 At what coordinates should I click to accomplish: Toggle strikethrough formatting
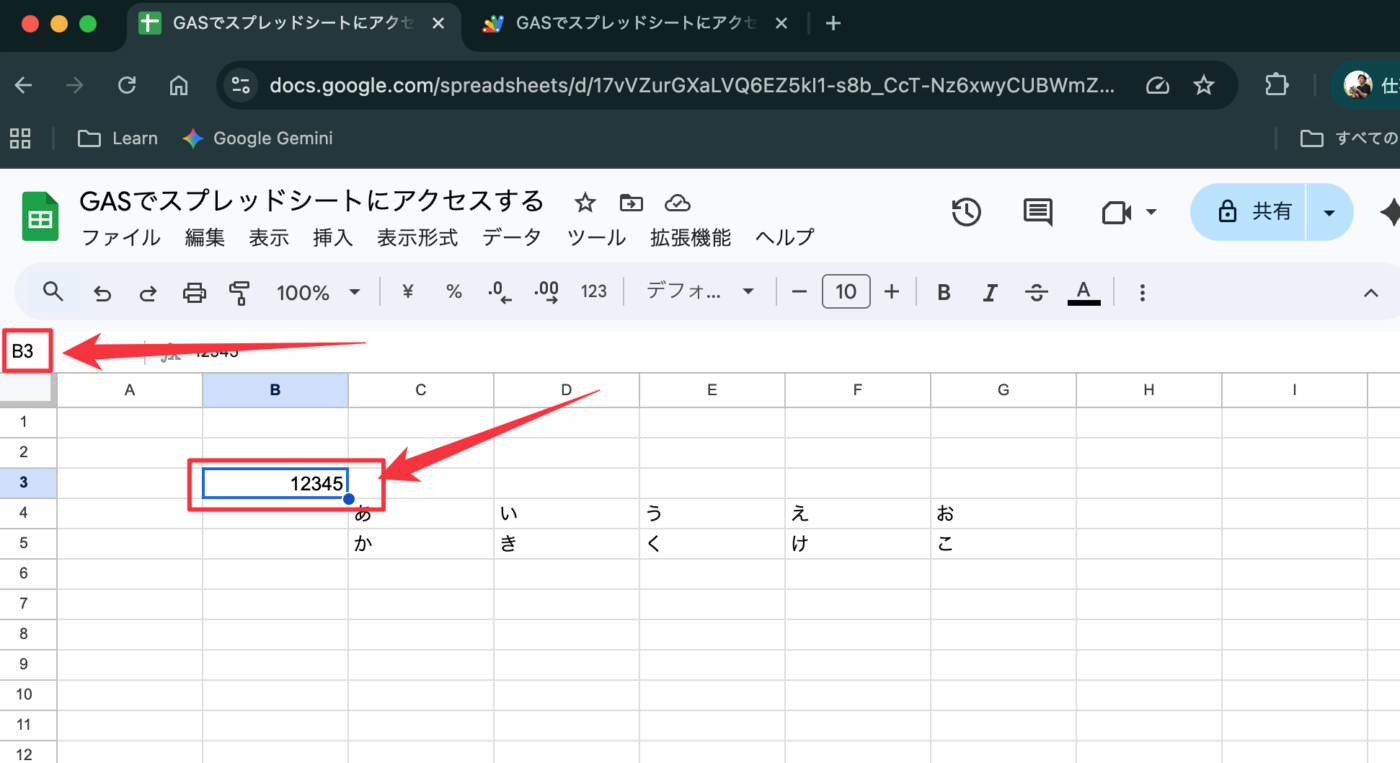tap(1037, 292)
